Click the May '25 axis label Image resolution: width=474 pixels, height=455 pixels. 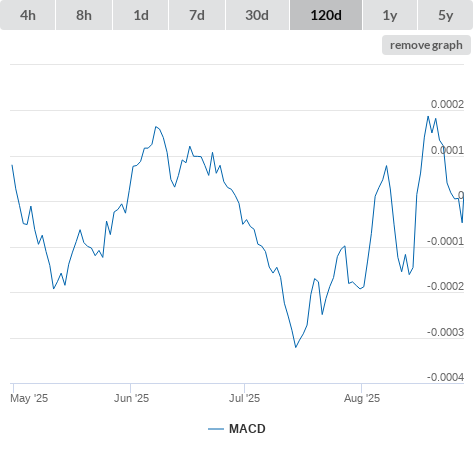click(x=29, y=398)
